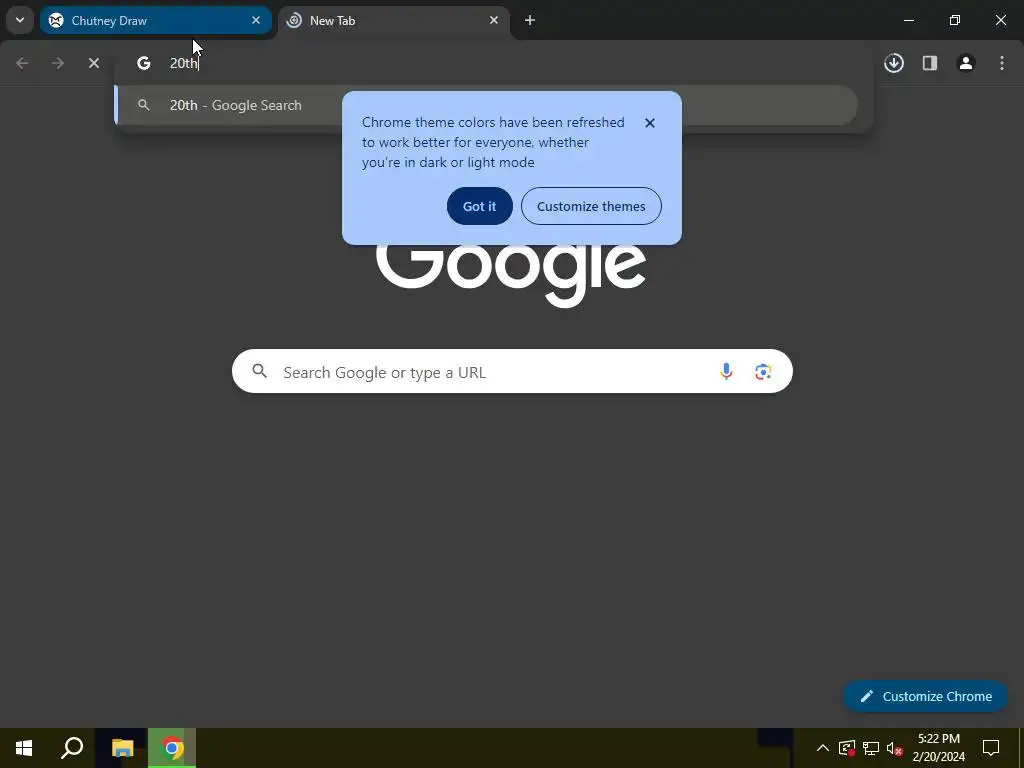
Task: Open the Windows Start menu
Action: tap(24, 748)
